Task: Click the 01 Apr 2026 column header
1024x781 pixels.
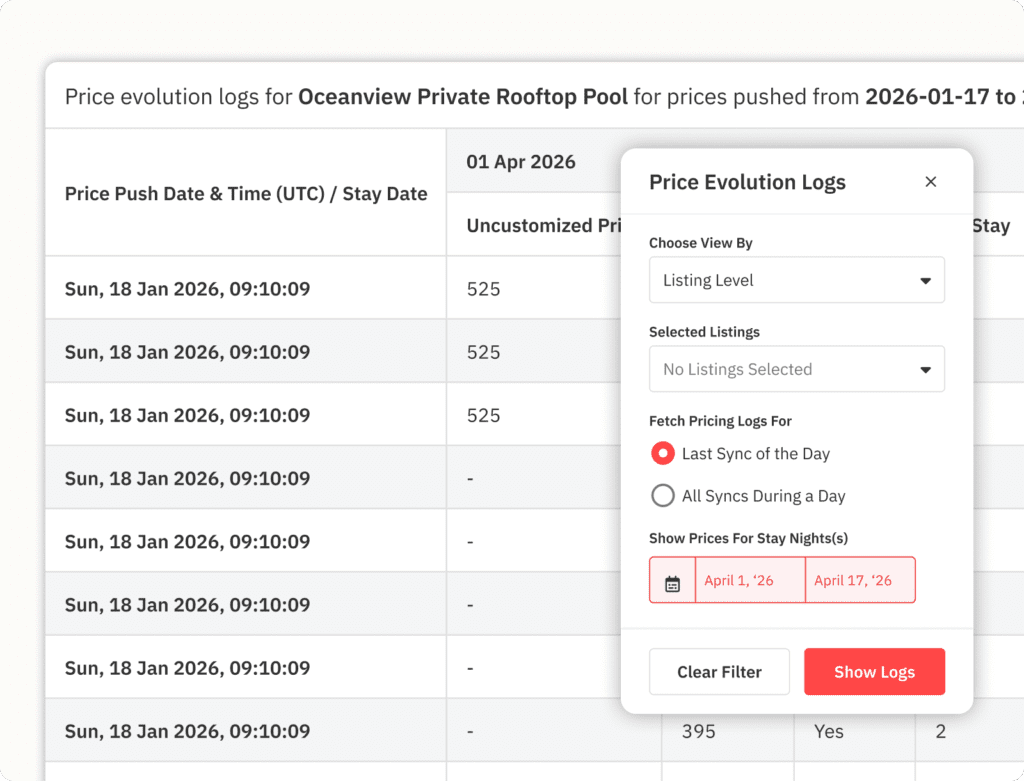Action: tap(520, 162)
